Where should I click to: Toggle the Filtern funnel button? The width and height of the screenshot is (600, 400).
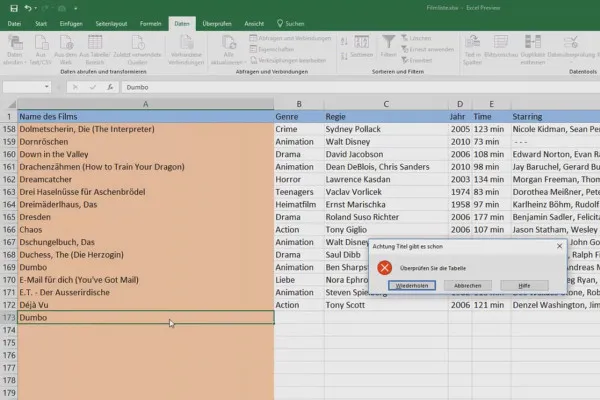[x=388, y=46]
